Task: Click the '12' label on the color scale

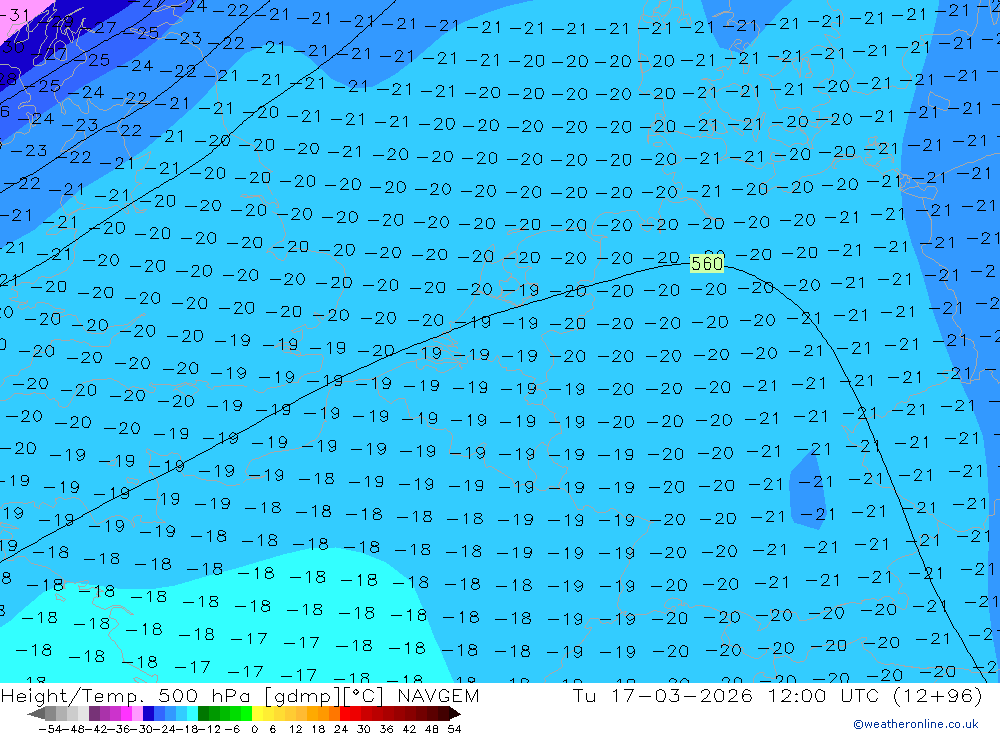Action: pyautogui.click(x=295, y=729)
